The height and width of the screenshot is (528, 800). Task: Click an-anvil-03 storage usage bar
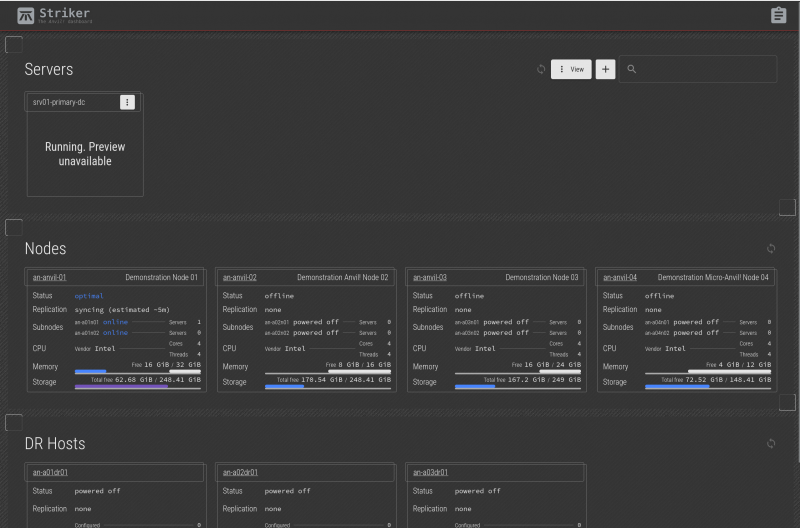click(518, 387)
